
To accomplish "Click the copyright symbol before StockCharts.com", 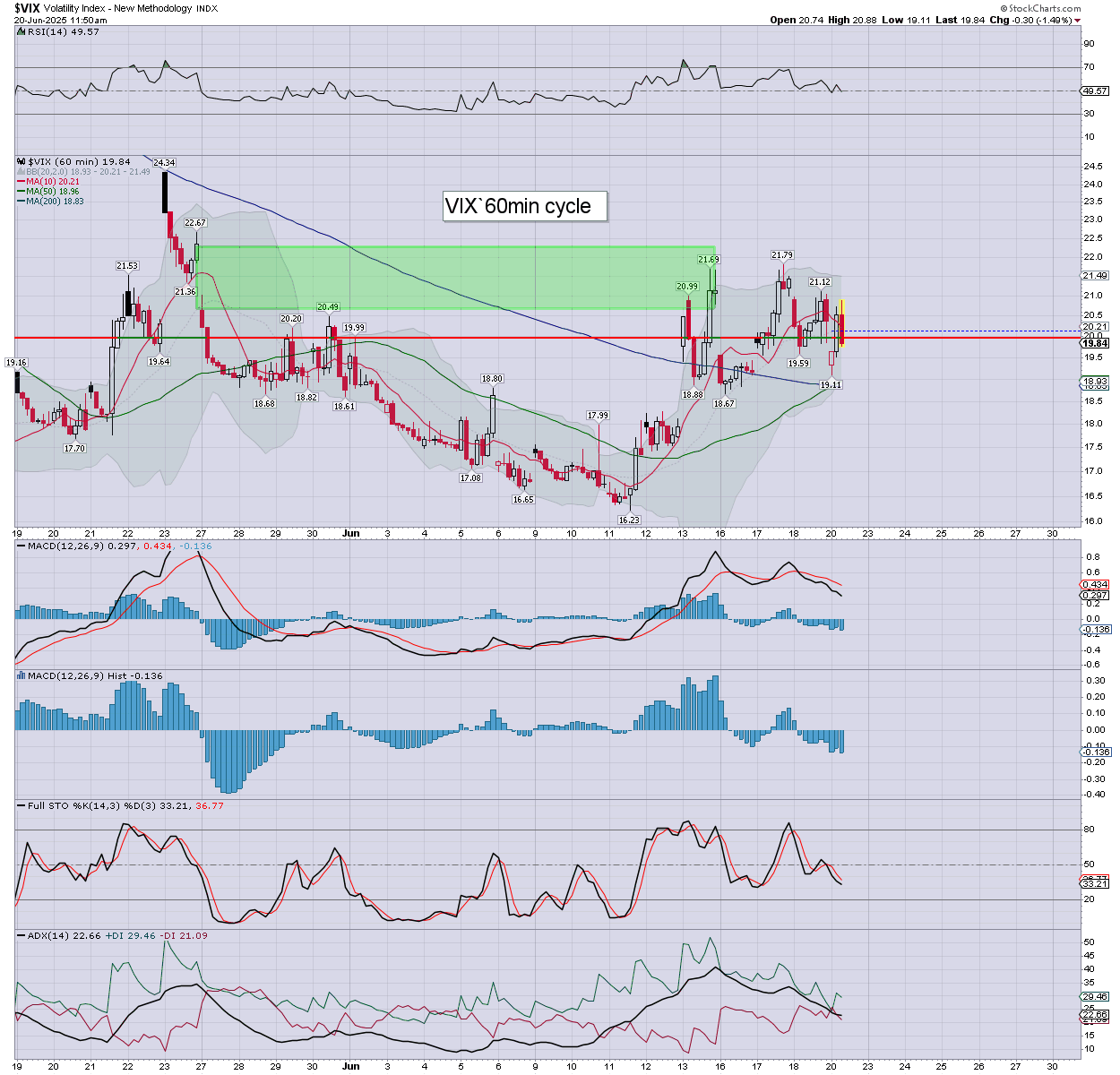I will [1003, 9].
